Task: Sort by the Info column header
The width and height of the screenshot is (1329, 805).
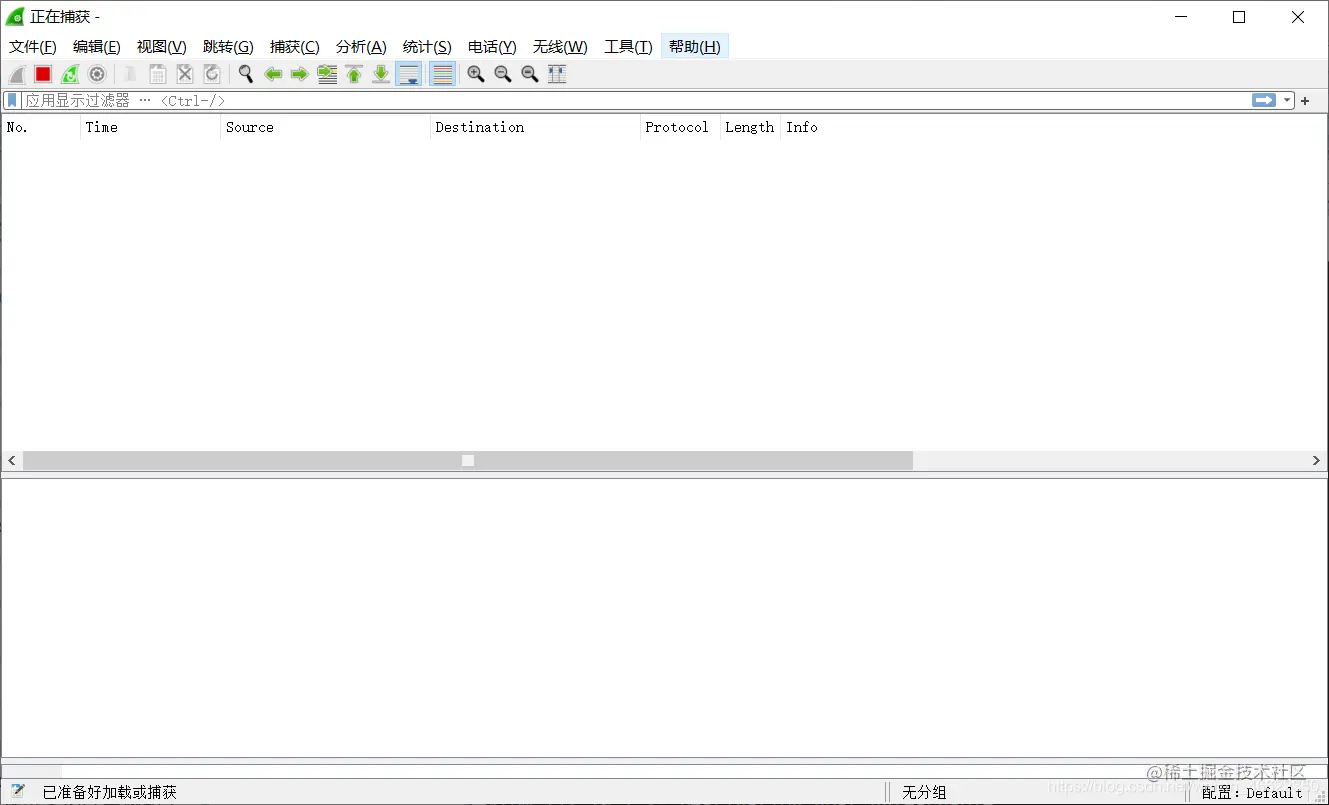Action: (1053, 127)
